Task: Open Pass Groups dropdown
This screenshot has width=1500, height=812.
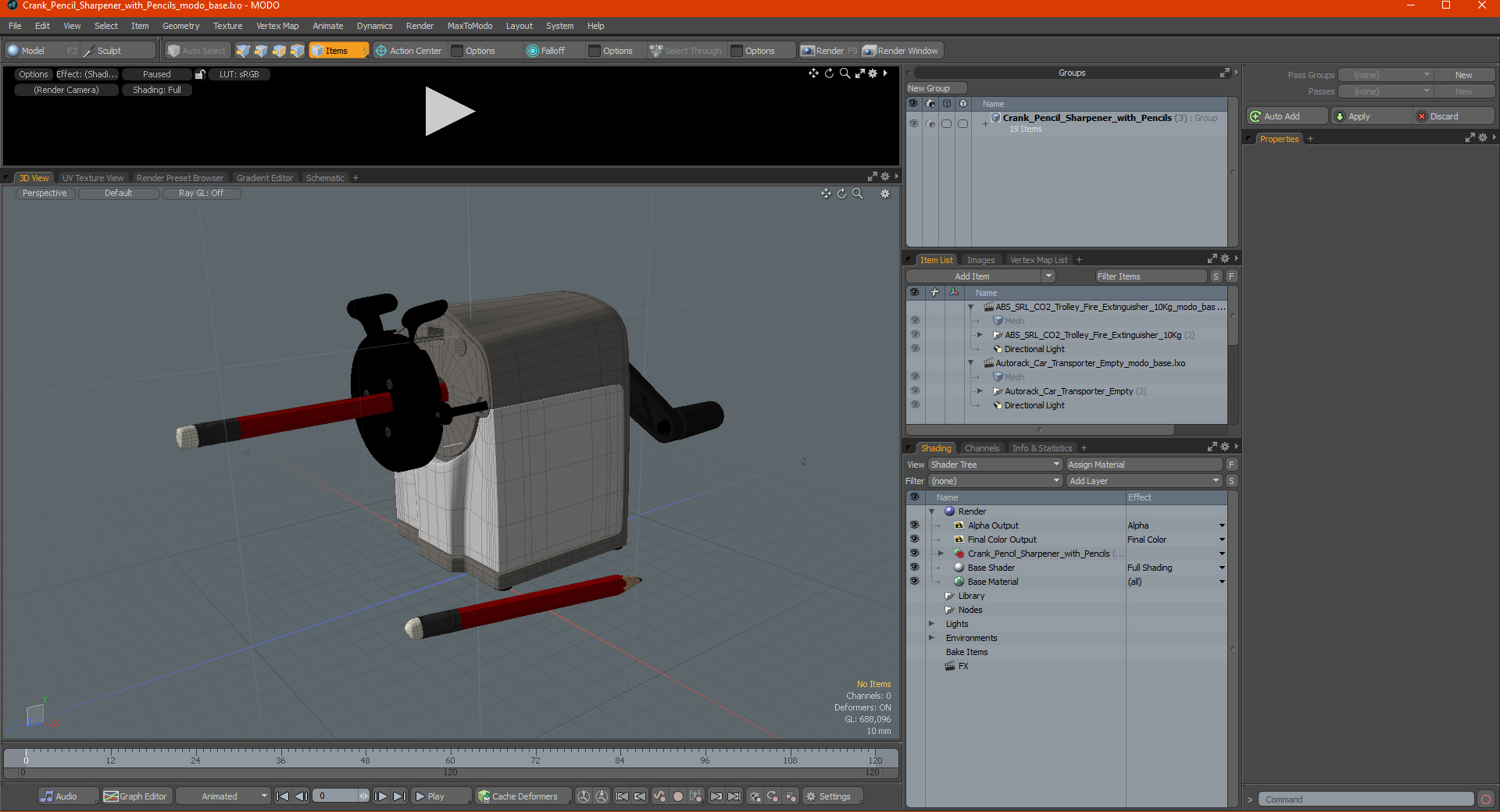Action: (x=1385, y=75)
